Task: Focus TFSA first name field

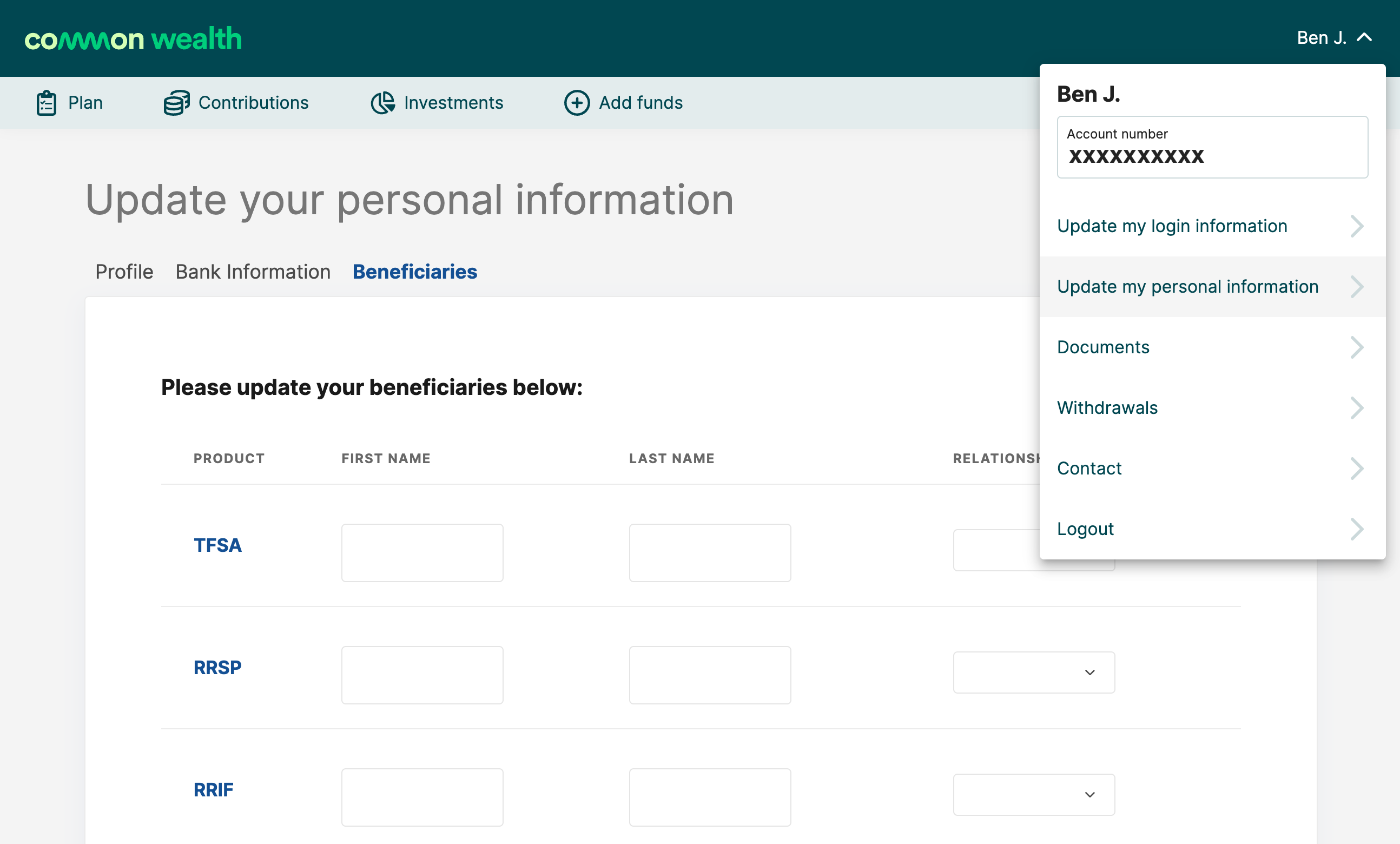Action: pyautogui.click(x=422, y=552)
